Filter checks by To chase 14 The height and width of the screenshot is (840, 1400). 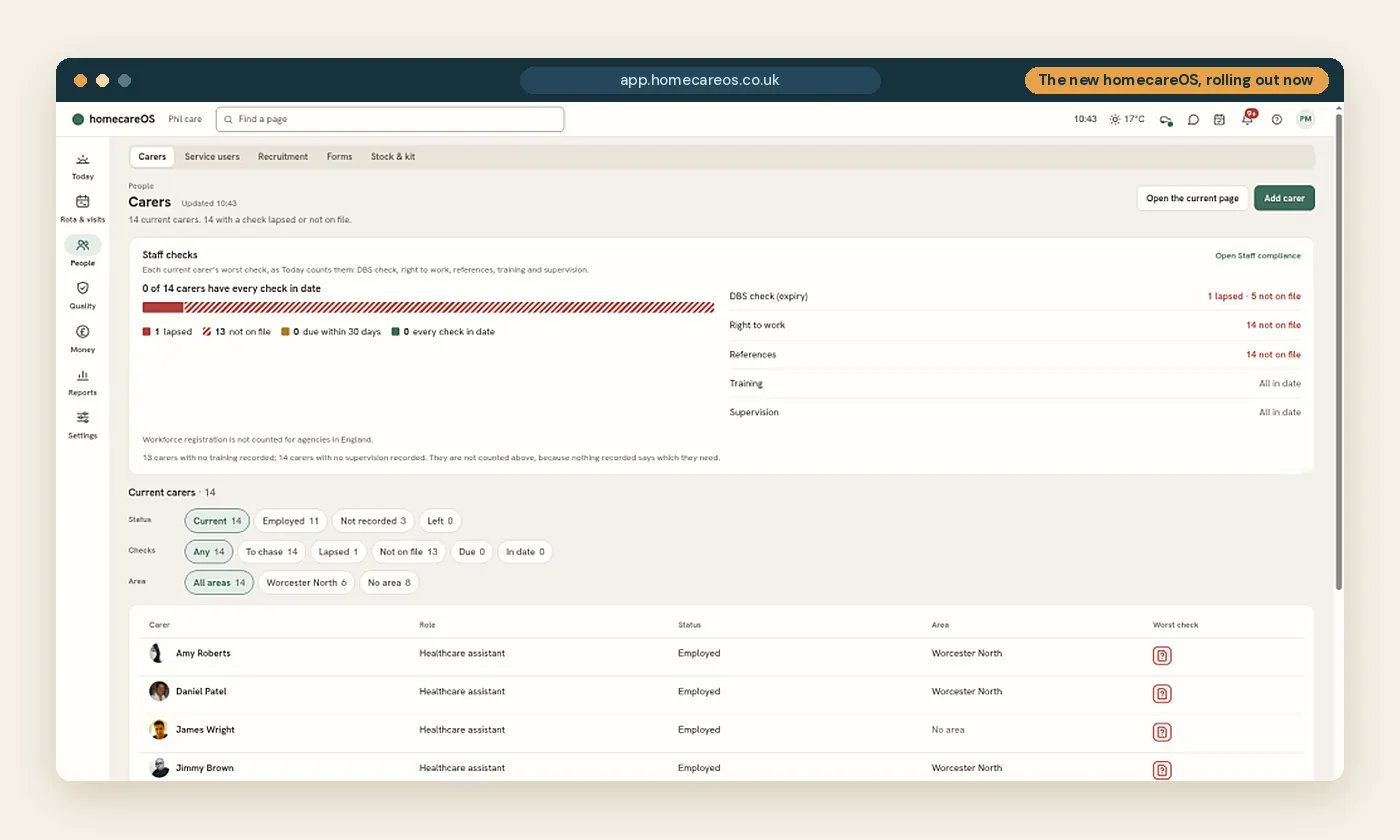click(x=272, y=552)
